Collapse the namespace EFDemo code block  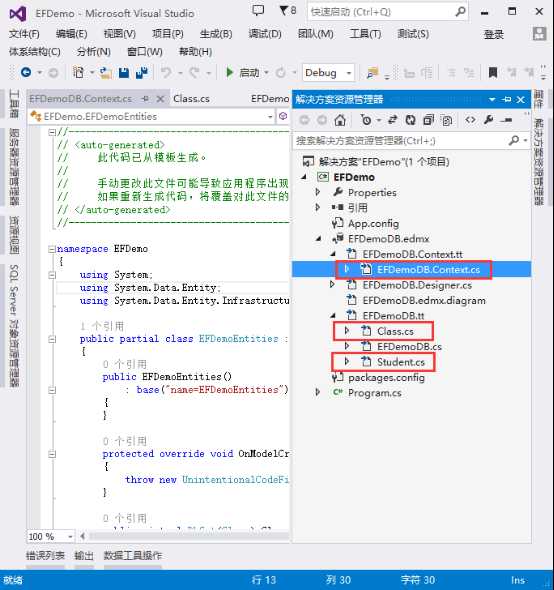tap(52, 249)
